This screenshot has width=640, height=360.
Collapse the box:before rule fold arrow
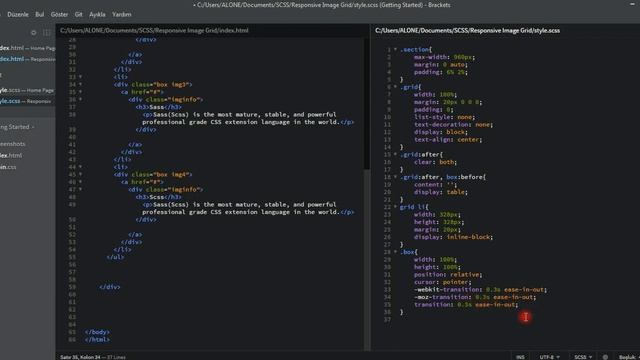click(395, 177)
